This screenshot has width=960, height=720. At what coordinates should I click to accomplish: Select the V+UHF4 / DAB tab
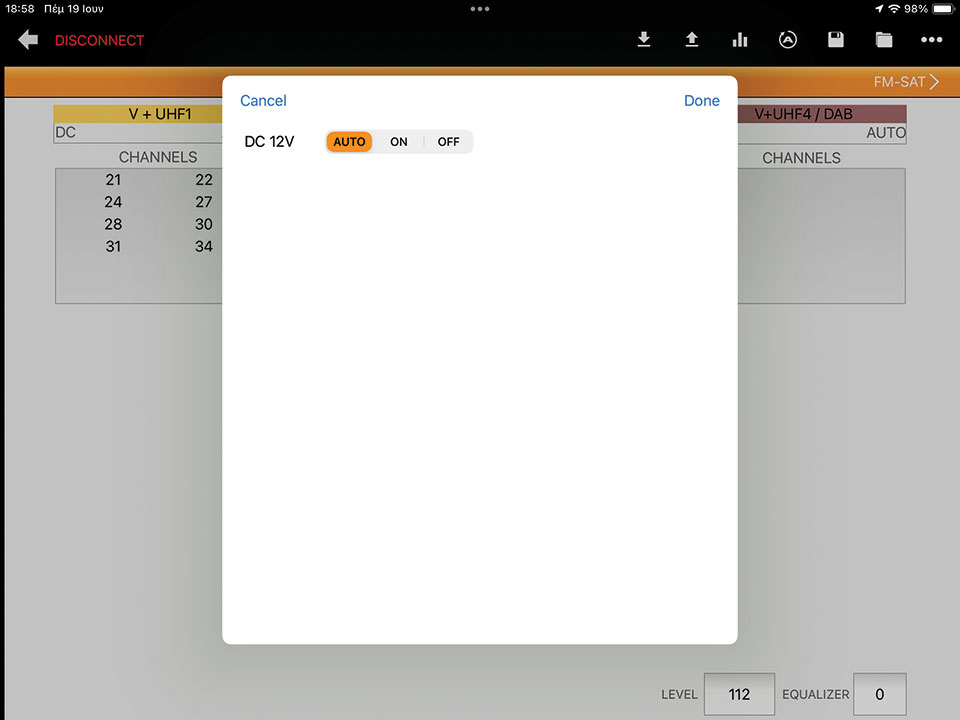coord(822,114)
